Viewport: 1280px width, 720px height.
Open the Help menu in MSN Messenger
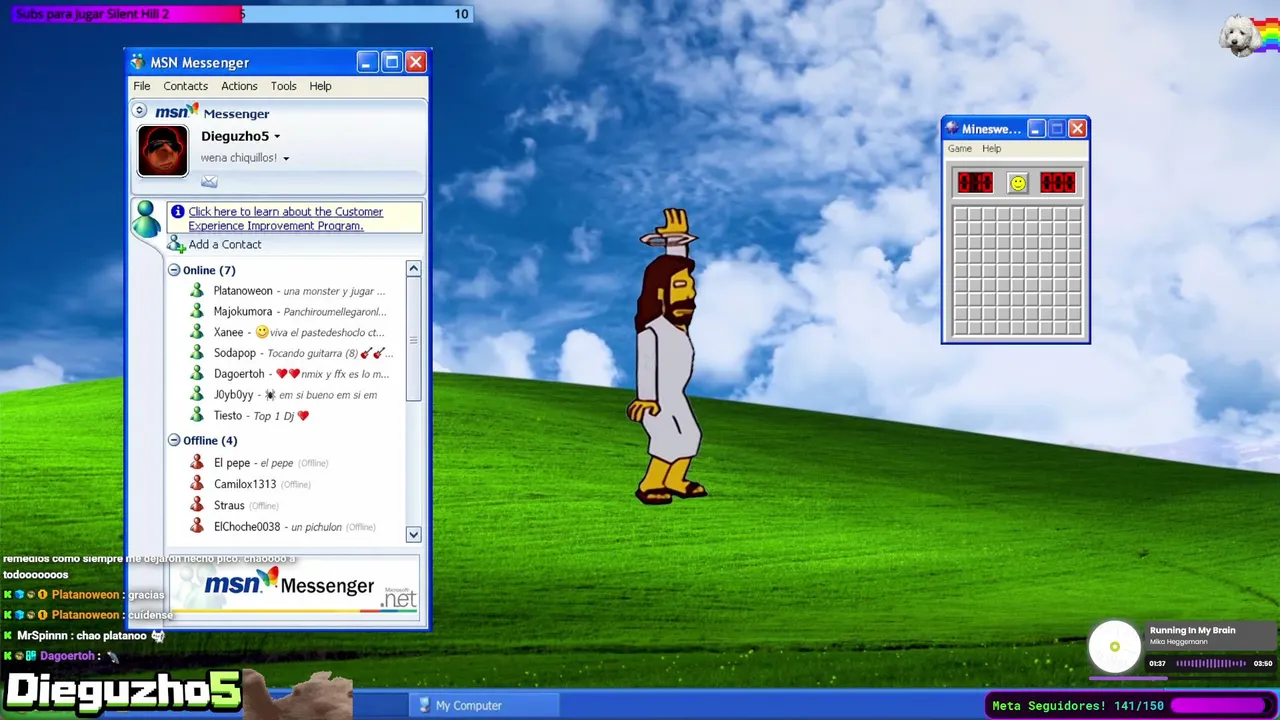320,86
